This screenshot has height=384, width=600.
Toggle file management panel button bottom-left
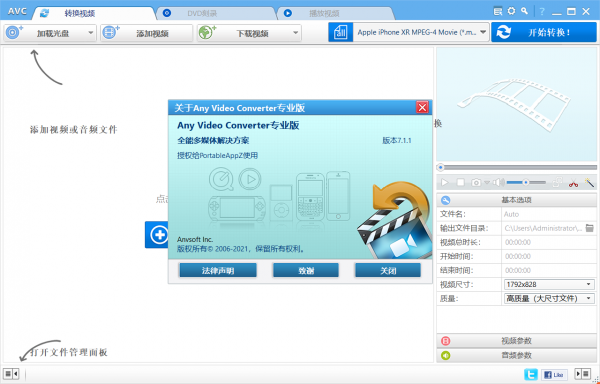pos(11,374)
